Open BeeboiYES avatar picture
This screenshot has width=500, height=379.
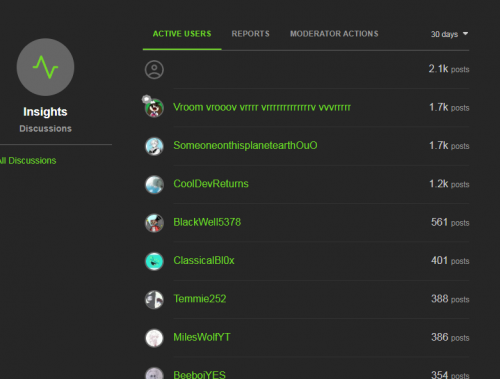tap(154, 373)
